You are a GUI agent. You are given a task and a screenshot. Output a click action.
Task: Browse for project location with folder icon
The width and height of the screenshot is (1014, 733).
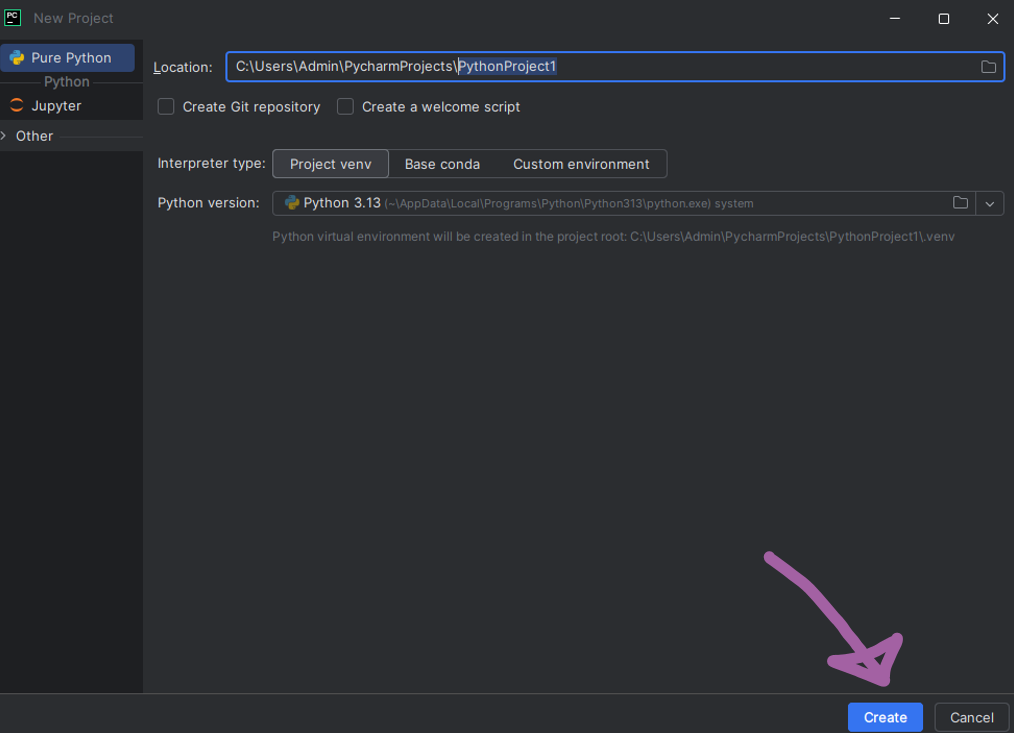[x=988, y=67]
